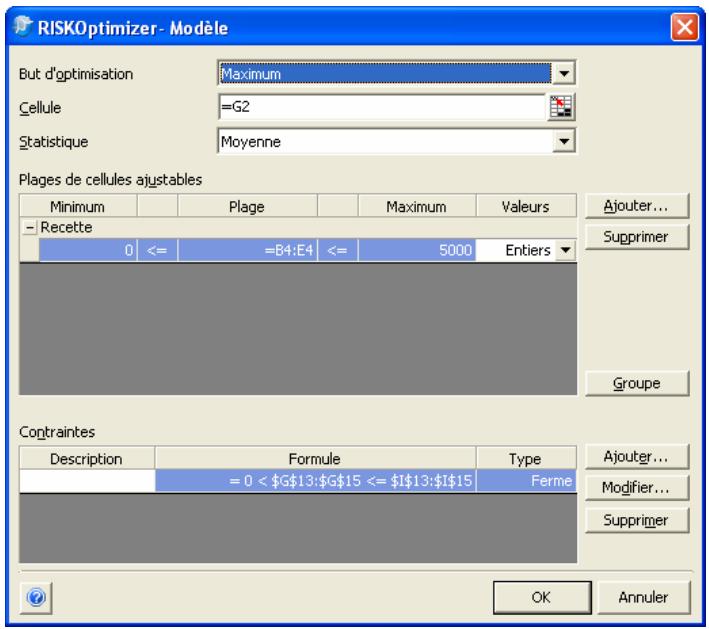Click Supprimer for adjustable cell ranges
The image size is (709, 629).
point(637,236)
